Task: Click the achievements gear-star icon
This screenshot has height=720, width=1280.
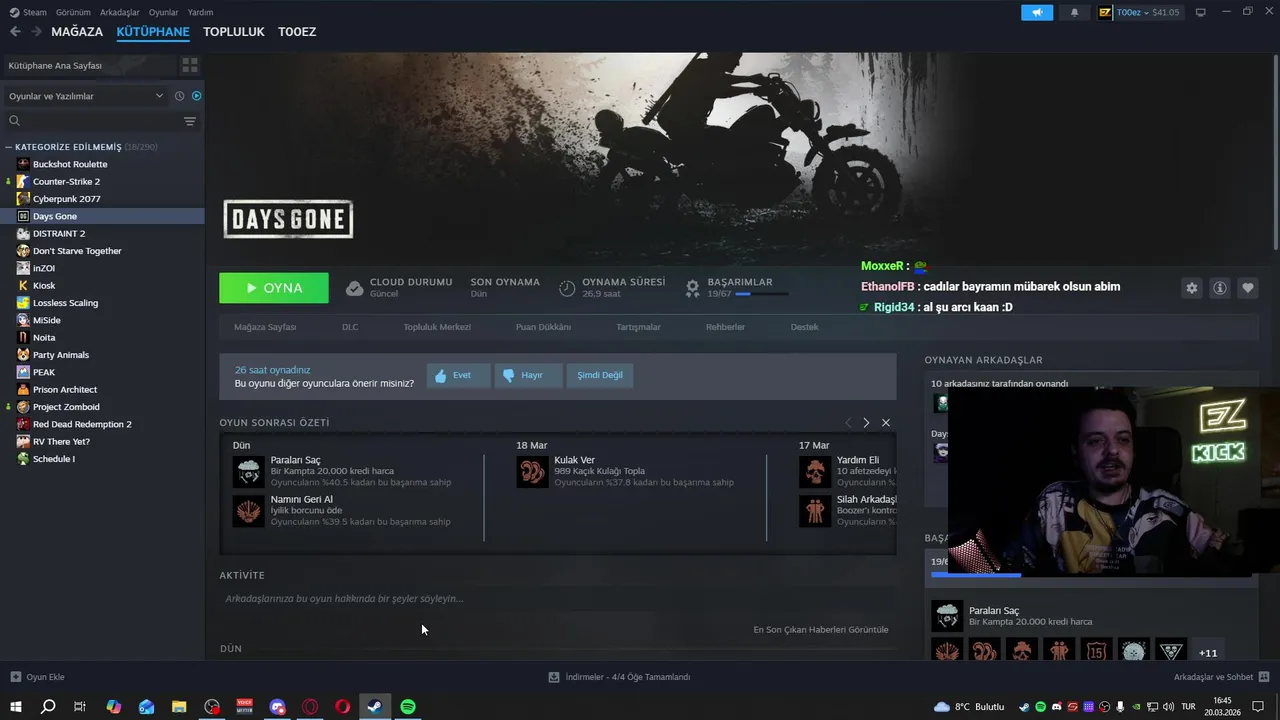Action: (x=692, y=288)
